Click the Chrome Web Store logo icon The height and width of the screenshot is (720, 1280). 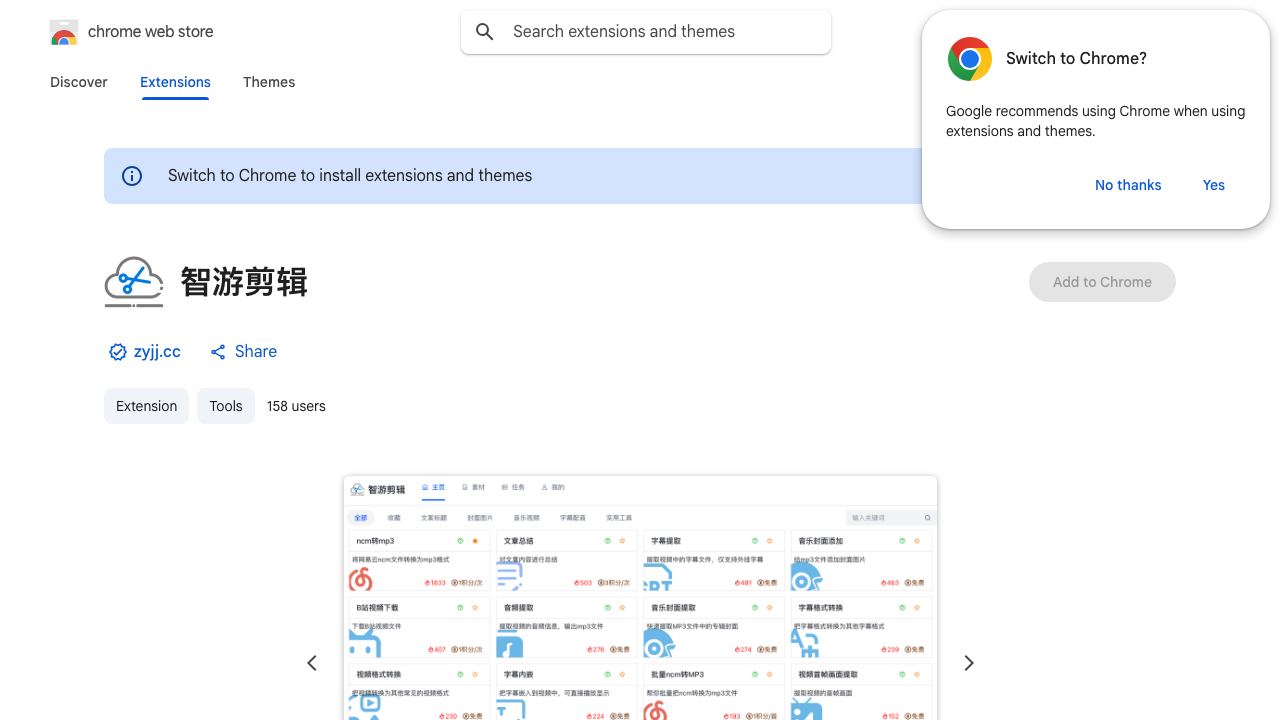(x=64, y=32)
